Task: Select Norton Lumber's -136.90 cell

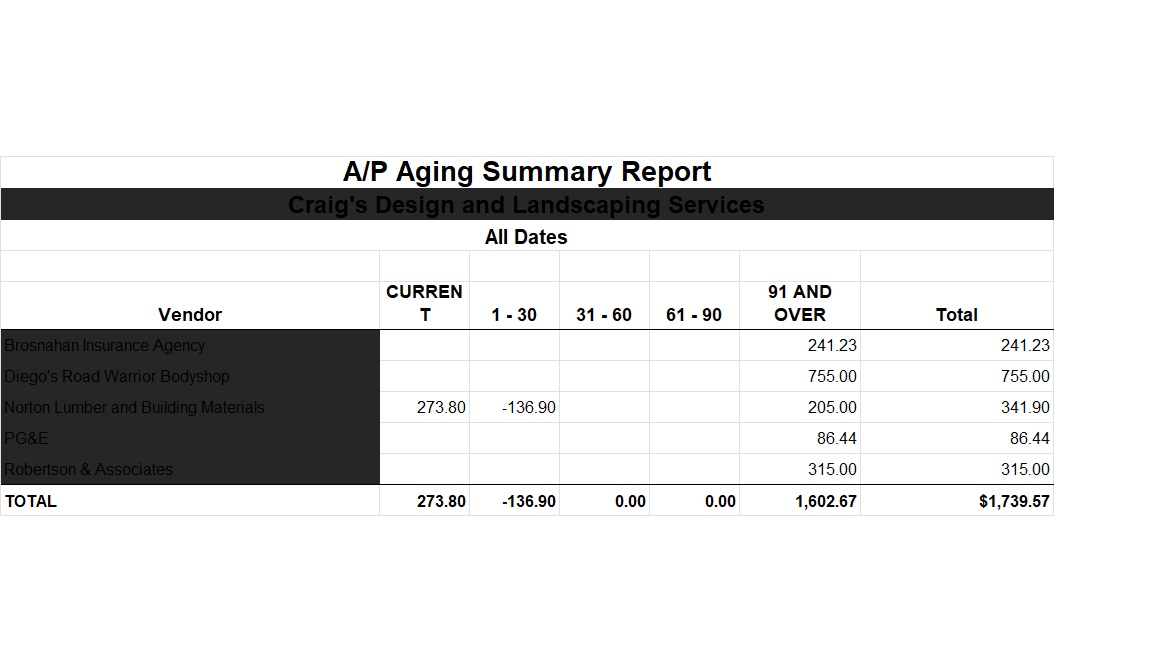Action: click(529, 407)
